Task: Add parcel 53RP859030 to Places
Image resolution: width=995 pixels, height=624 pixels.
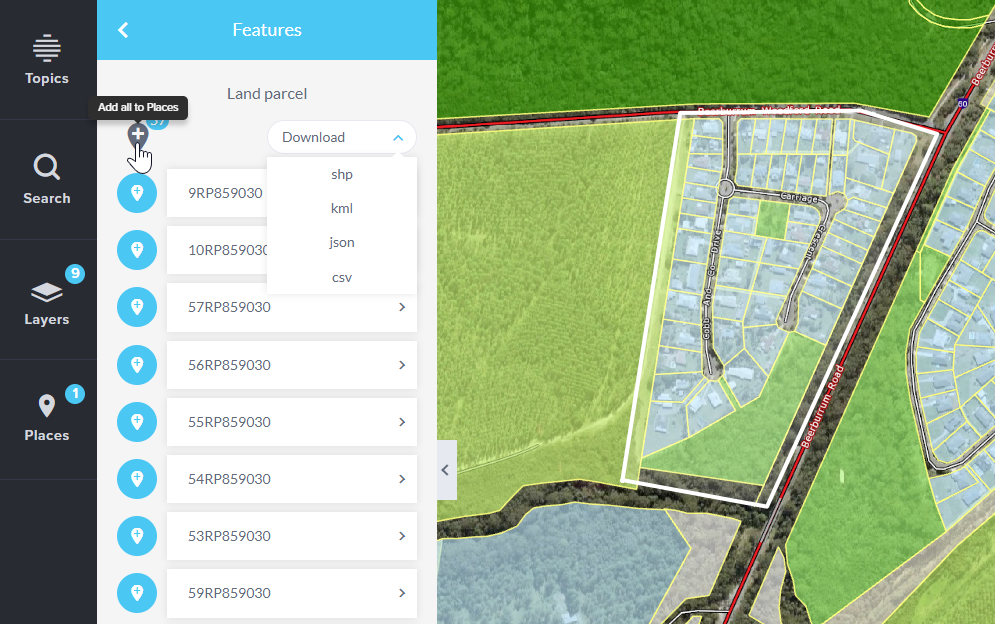Action: click(137, 536)
